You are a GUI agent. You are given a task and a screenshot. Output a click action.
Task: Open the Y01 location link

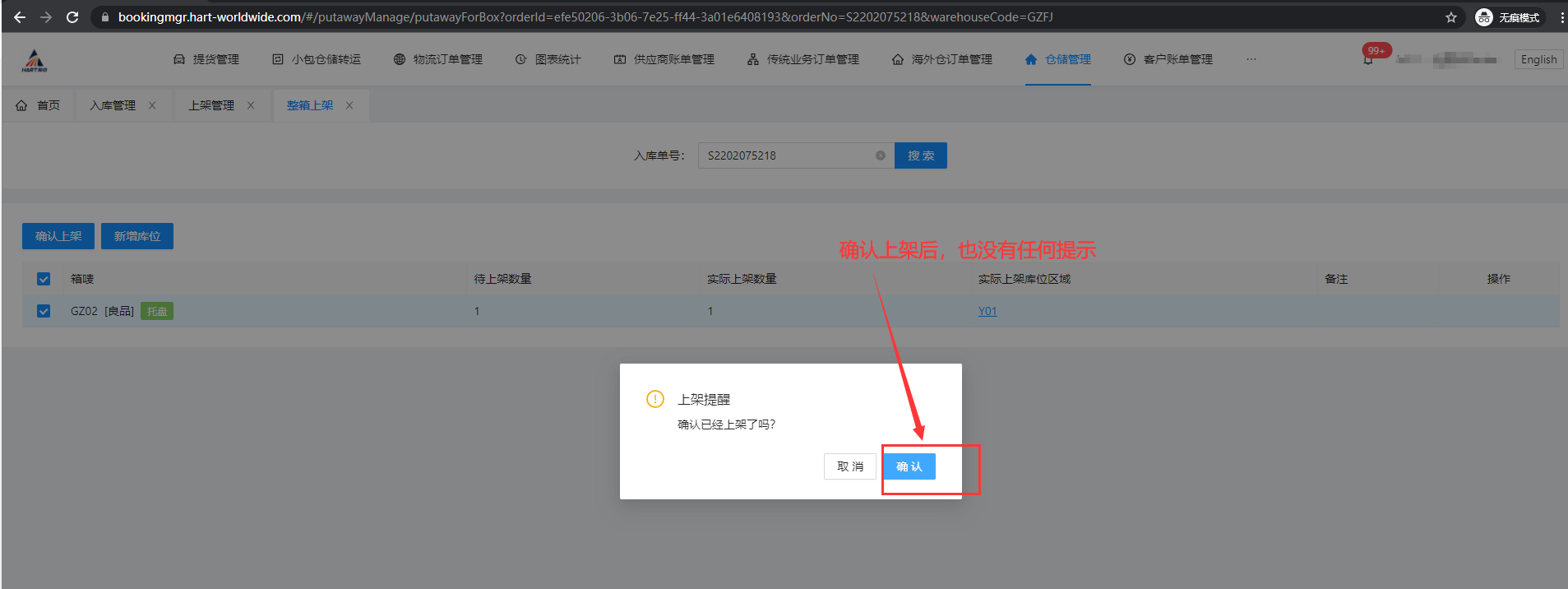(987, 311)
